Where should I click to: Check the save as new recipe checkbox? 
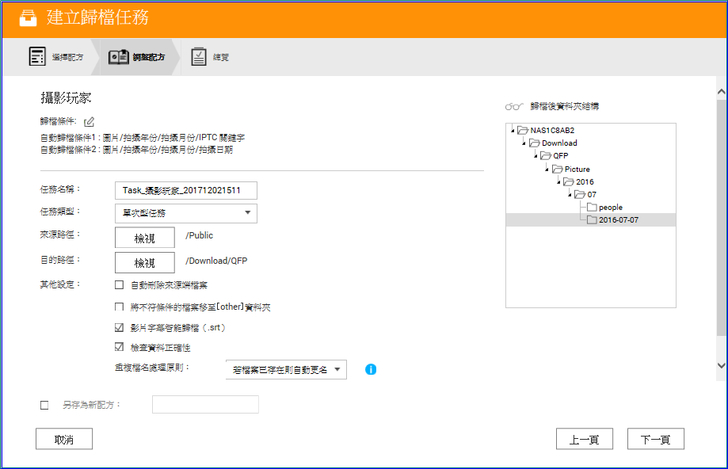tap(45, 405)
